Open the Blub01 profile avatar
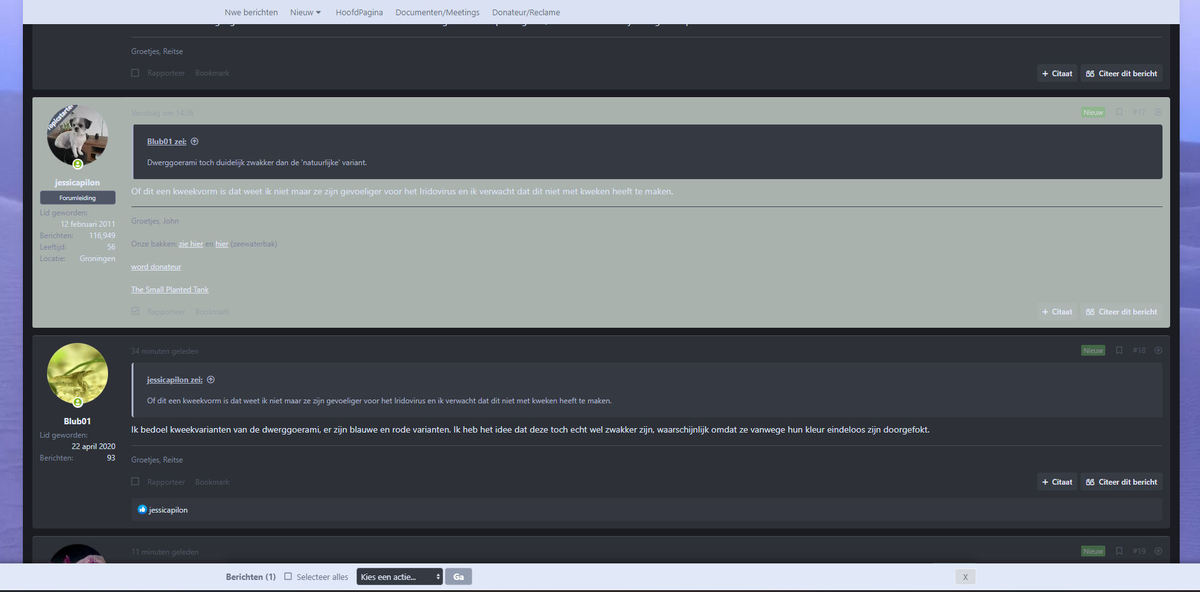 pyautogui.click(x=78, y=375)
